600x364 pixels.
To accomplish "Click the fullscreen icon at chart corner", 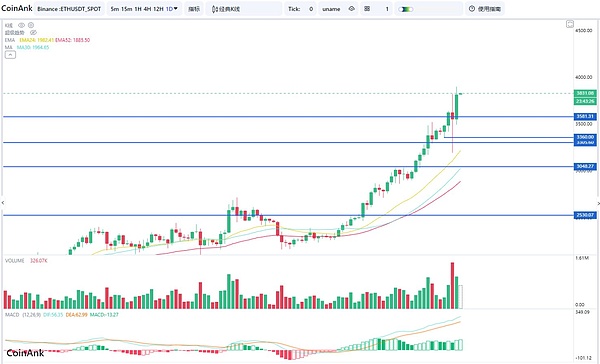I will [570, 24].
